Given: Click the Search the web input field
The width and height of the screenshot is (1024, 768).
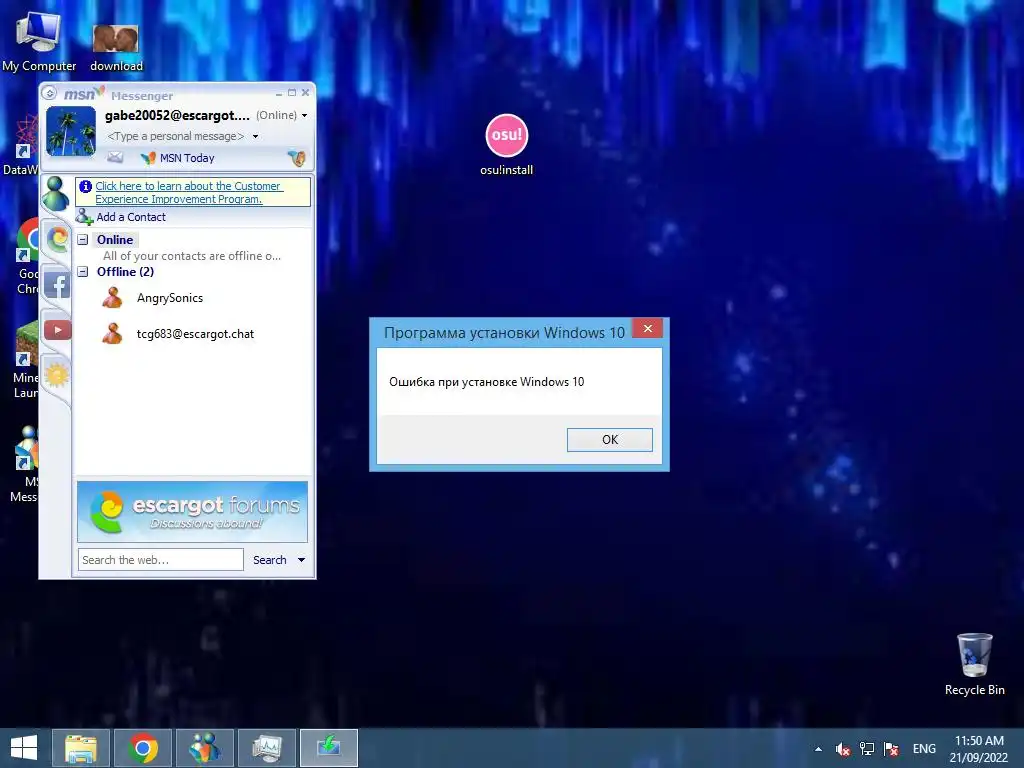Looking at the screenshot, I should click(161, 560).
